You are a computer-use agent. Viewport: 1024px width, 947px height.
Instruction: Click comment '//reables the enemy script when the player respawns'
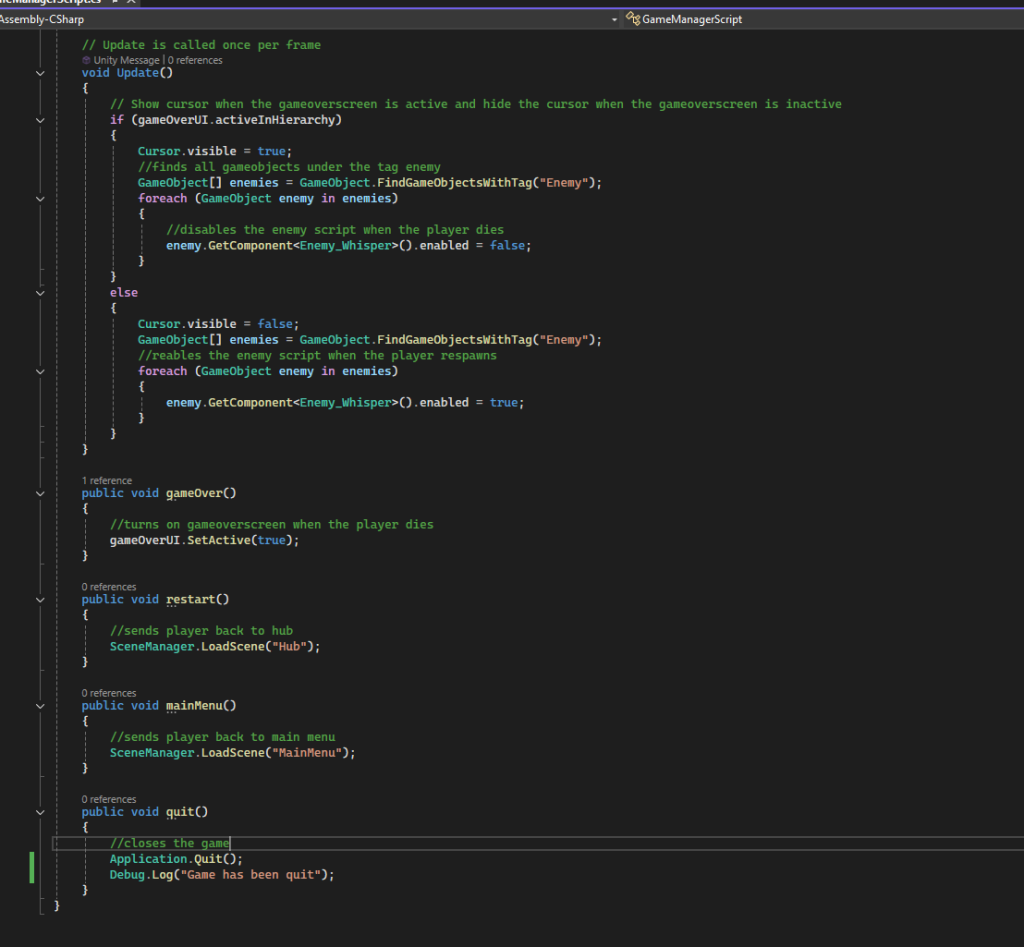point(317,355)
